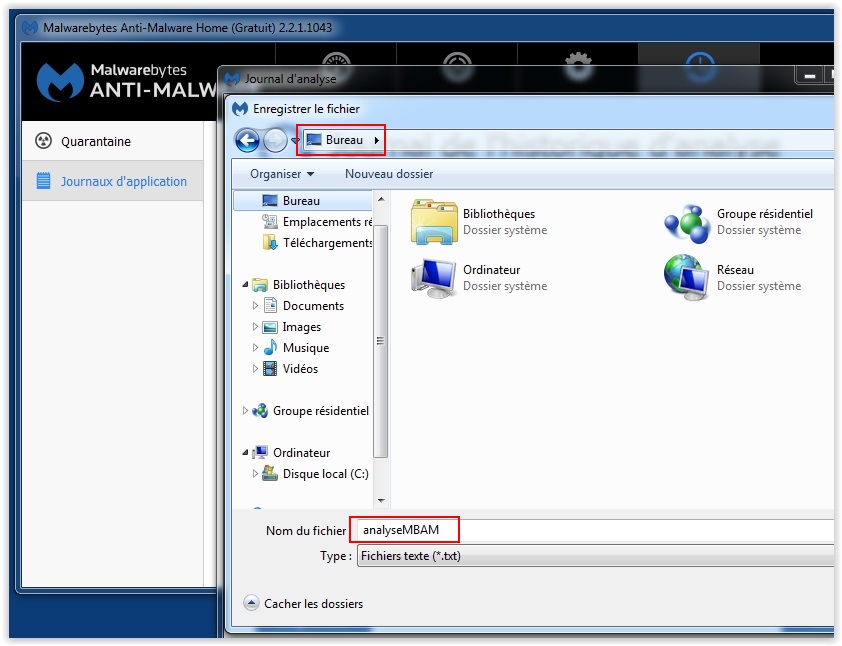Open the recent locations arrow beside Forward

coord(294,141)
